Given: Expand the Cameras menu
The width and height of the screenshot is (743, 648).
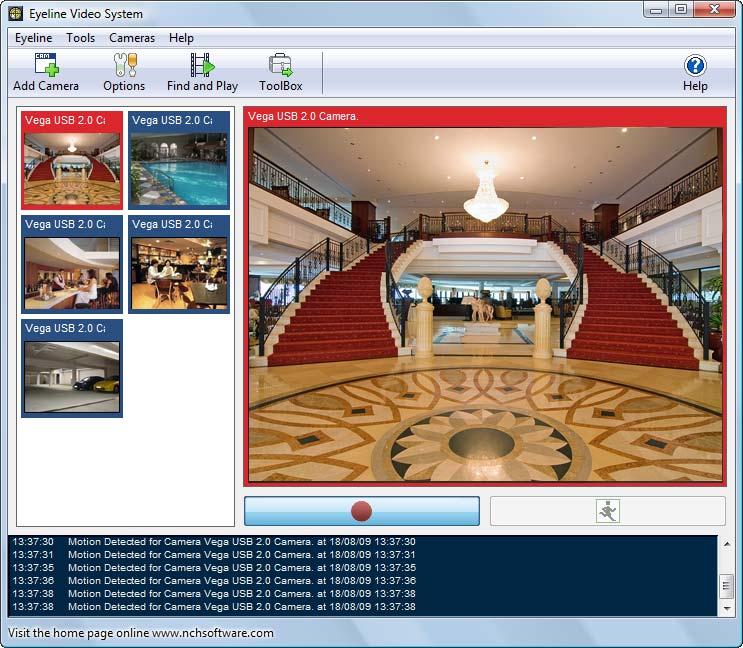Looking at the screenshot, I should pos(132,38).
